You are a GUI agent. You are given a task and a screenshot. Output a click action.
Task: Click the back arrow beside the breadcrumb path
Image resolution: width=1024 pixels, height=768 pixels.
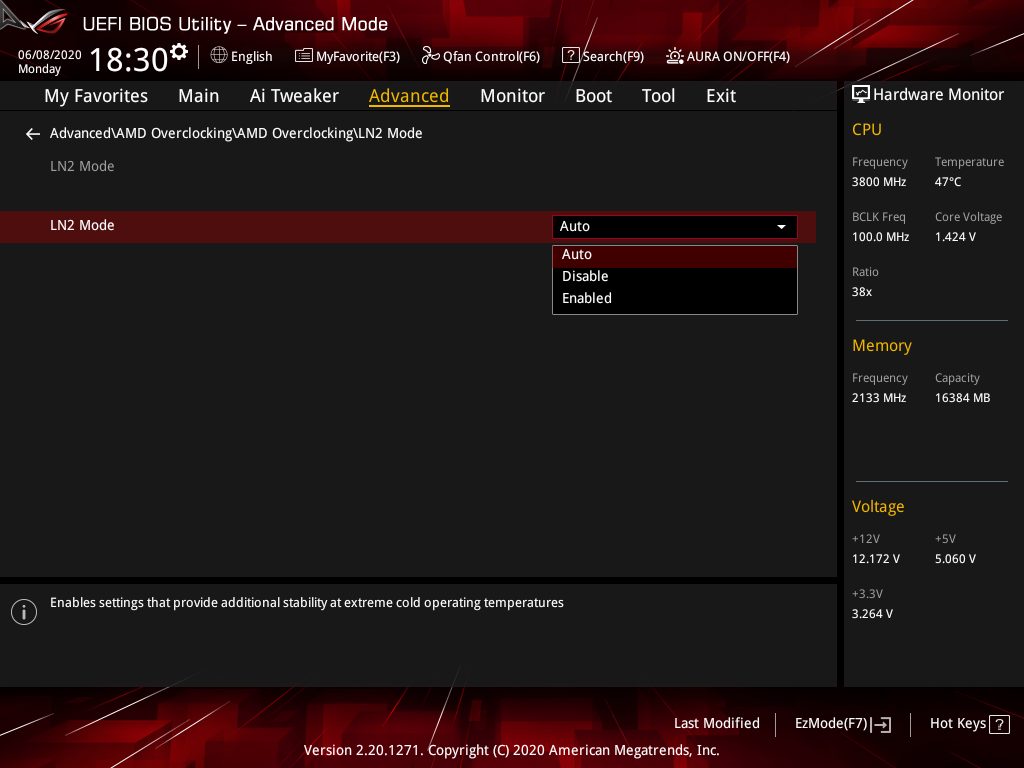coord(33,134)
